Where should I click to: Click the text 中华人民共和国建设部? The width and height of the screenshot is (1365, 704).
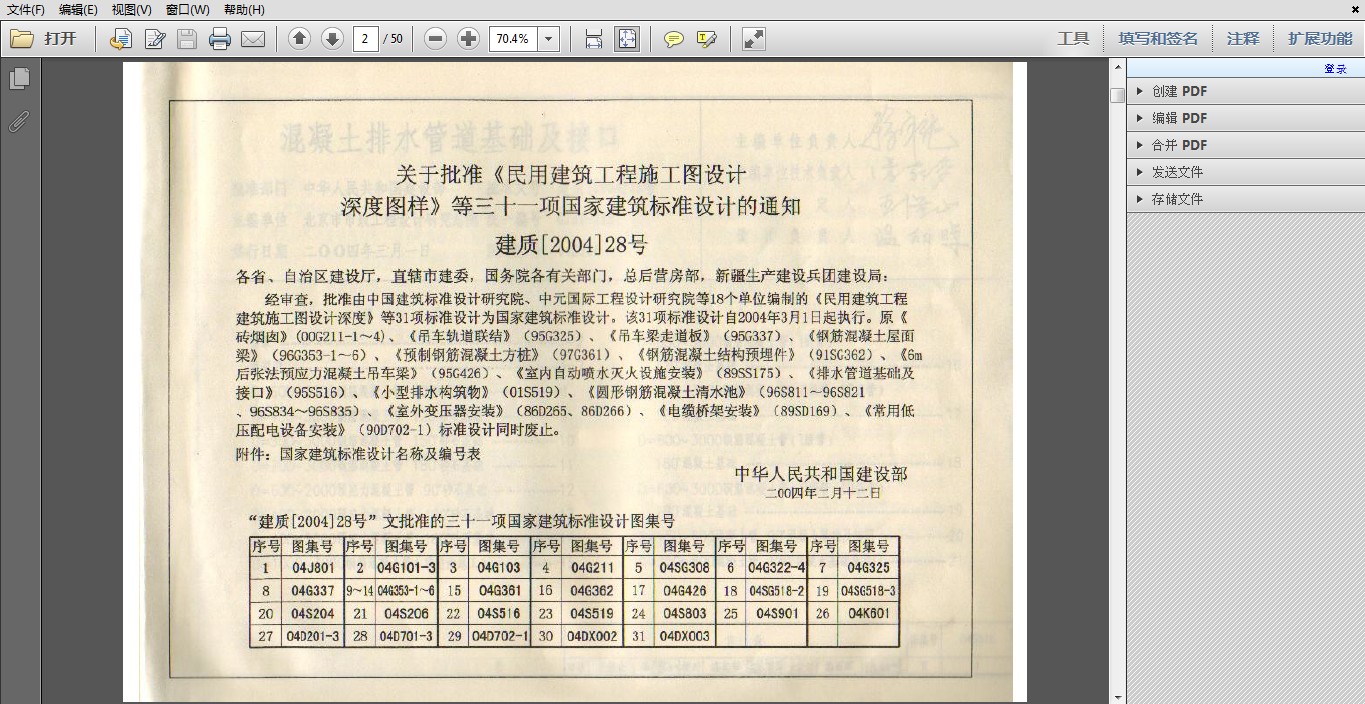coord(821,474)
